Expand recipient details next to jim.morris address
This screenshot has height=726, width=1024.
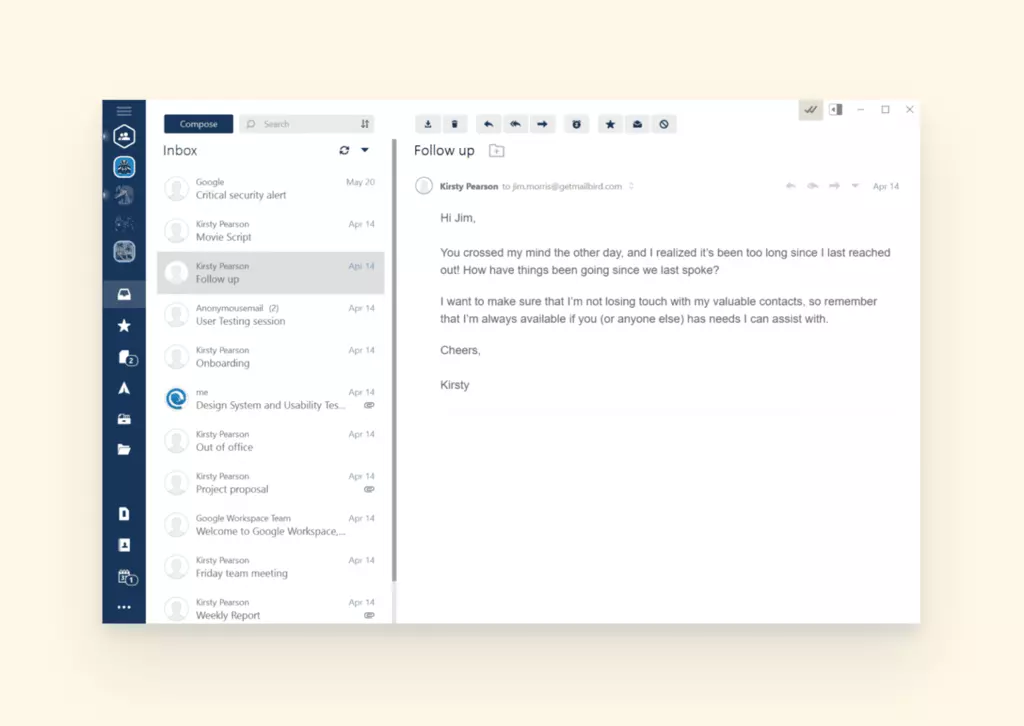click(631, 186)
